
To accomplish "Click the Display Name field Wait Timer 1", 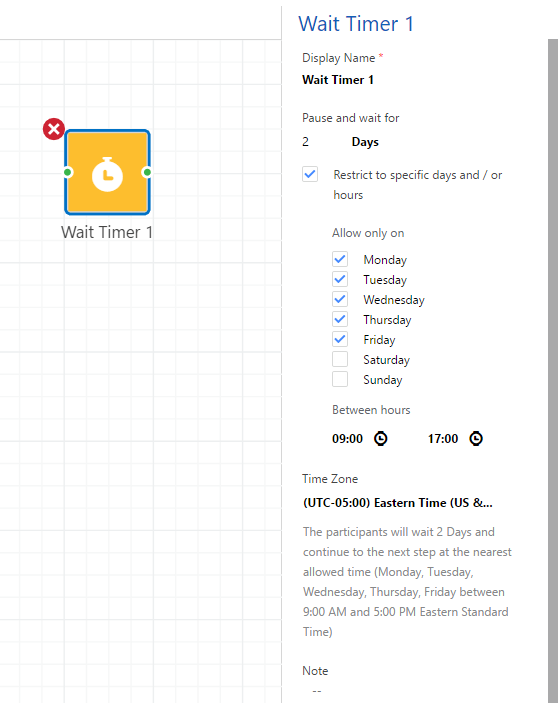I will pos(338,80).
